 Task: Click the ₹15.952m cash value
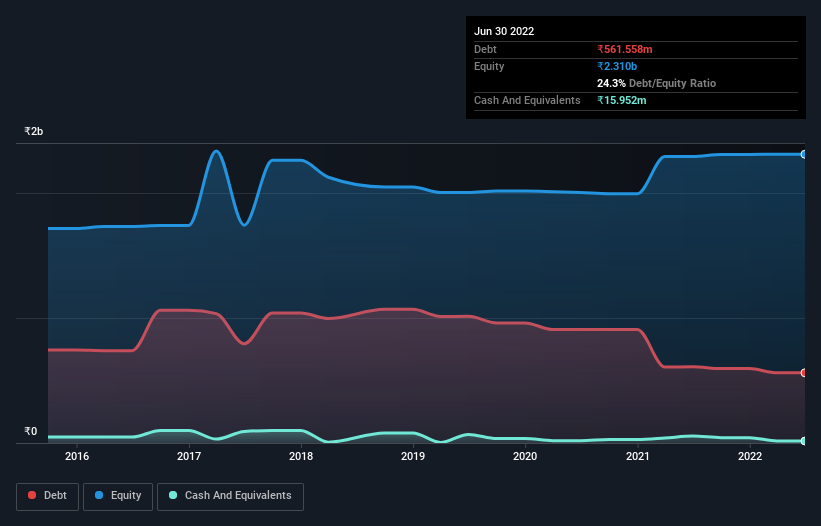pos(622,100)
